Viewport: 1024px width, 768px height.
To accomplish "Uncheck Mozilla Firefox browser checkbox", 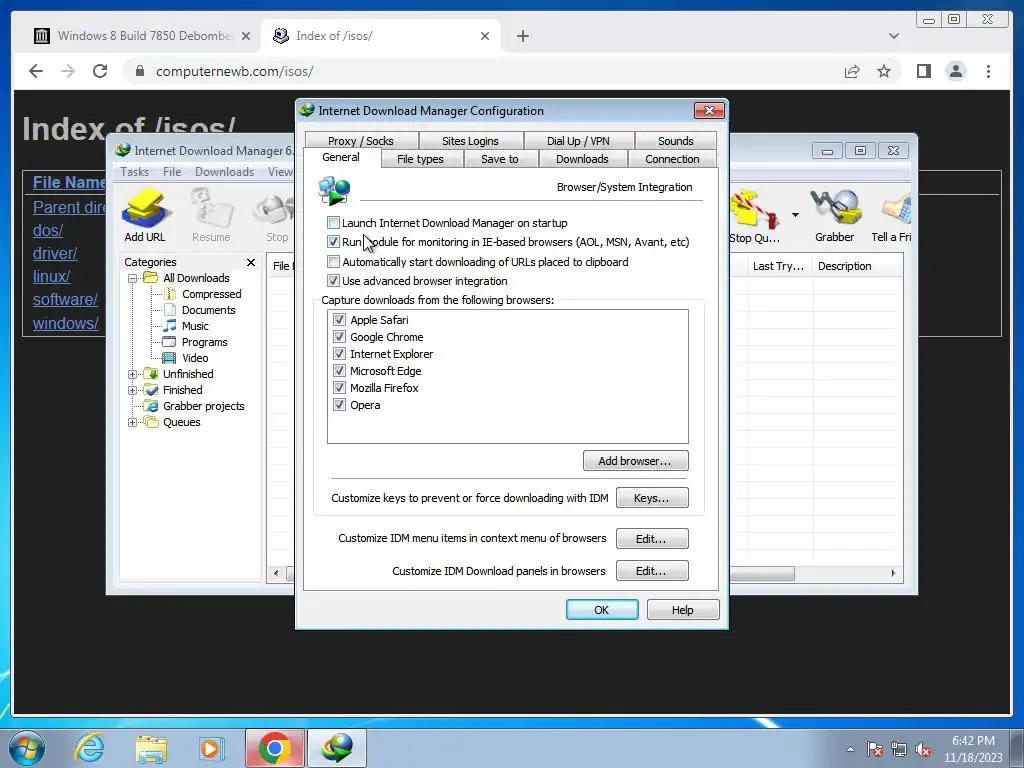I will coord(339,387).
